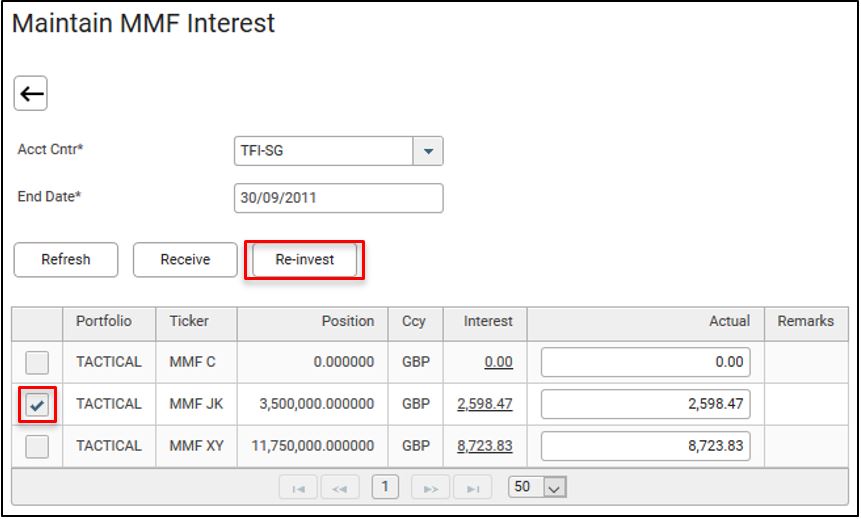The width and height of the screenshot is (861, 519).
Task: Go to previous page of results
Action: coord(340,488)
